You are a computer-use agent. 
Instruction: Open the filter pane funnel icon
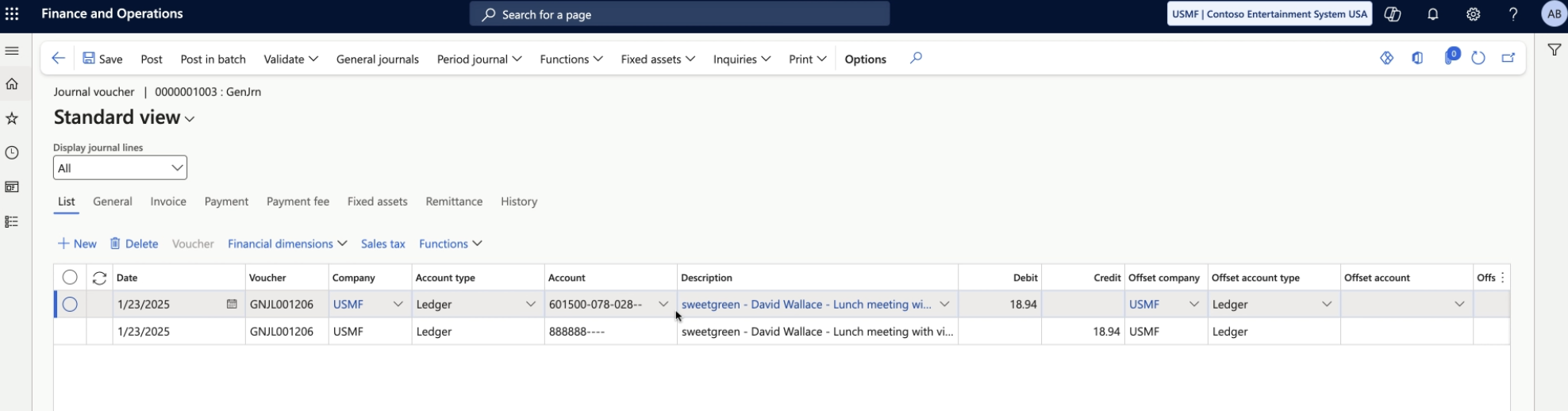tap(1554, 50)
